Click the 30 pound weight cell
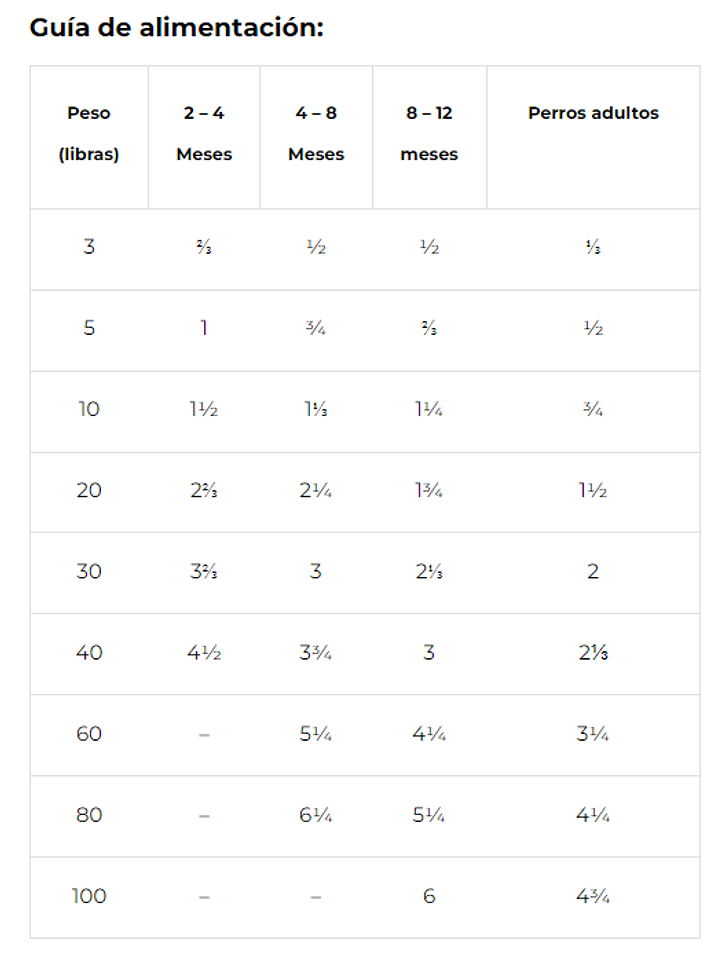The height and width of the screenshot is (959, 719). pos(89,572)
